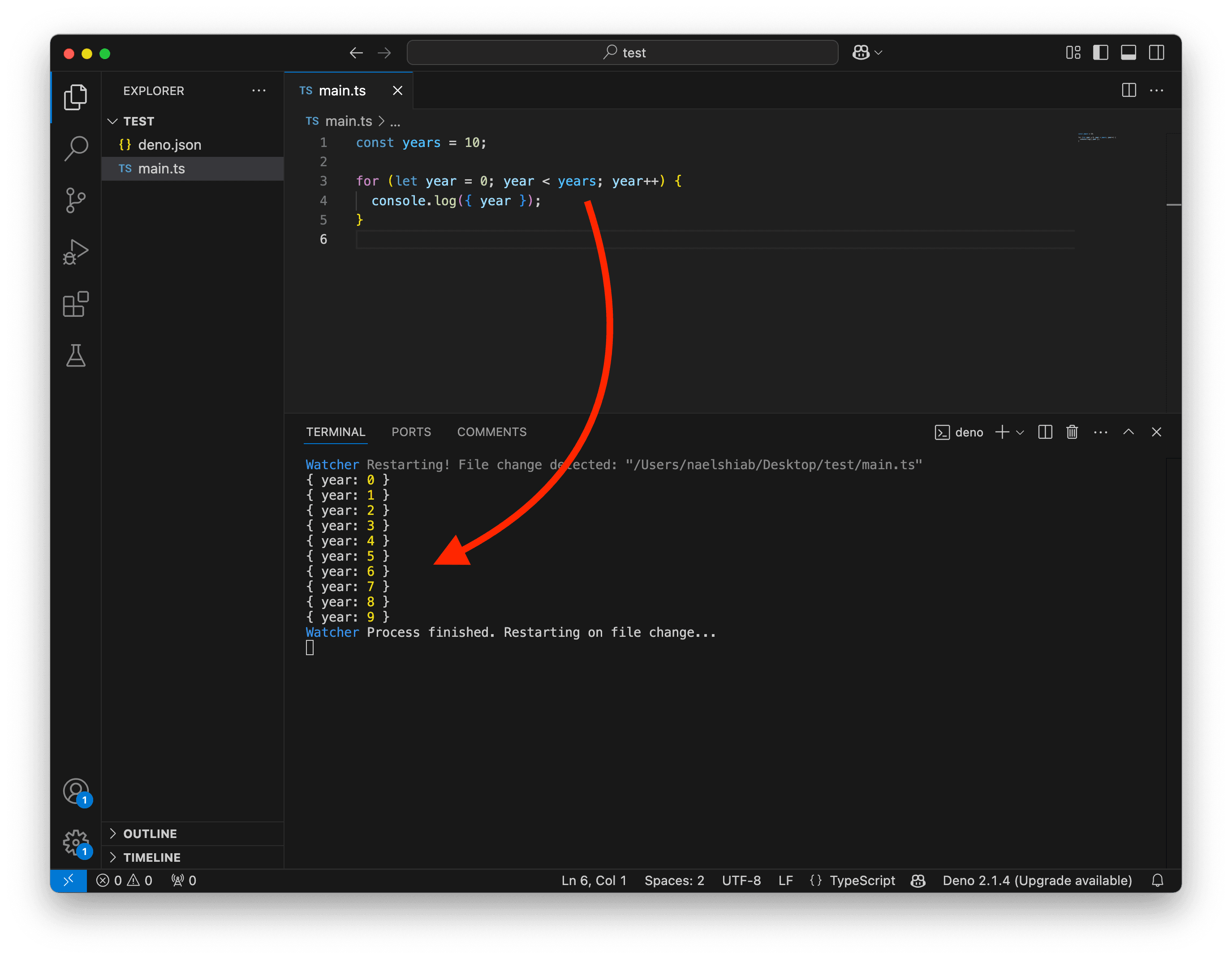Open the Testing beaker icon
This screenshot has height=959, width=1232.
coord(76,356)
